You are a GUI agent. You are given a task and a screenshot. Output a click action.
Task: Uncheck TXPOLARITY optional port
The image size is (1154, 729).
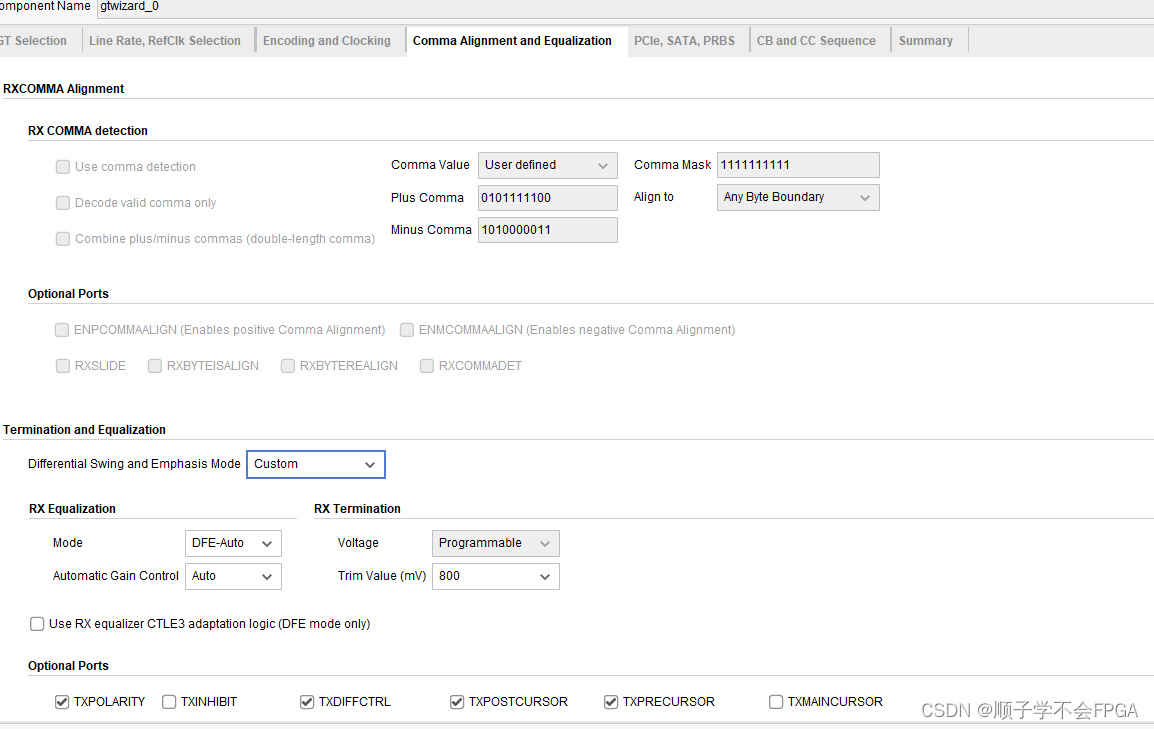click(x=62, y=703)
